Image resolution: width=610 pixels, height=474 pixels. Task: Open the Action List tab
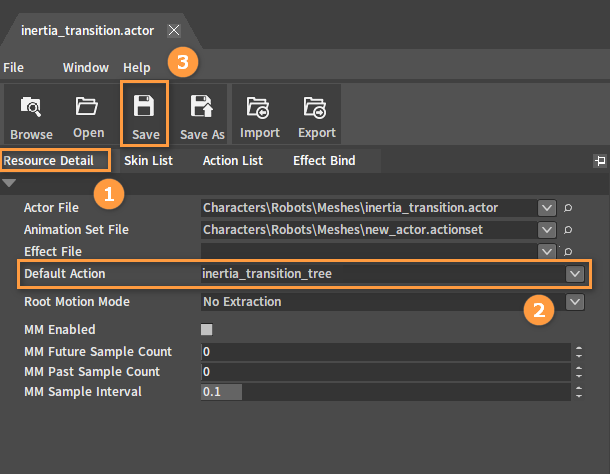pos(233,160)
